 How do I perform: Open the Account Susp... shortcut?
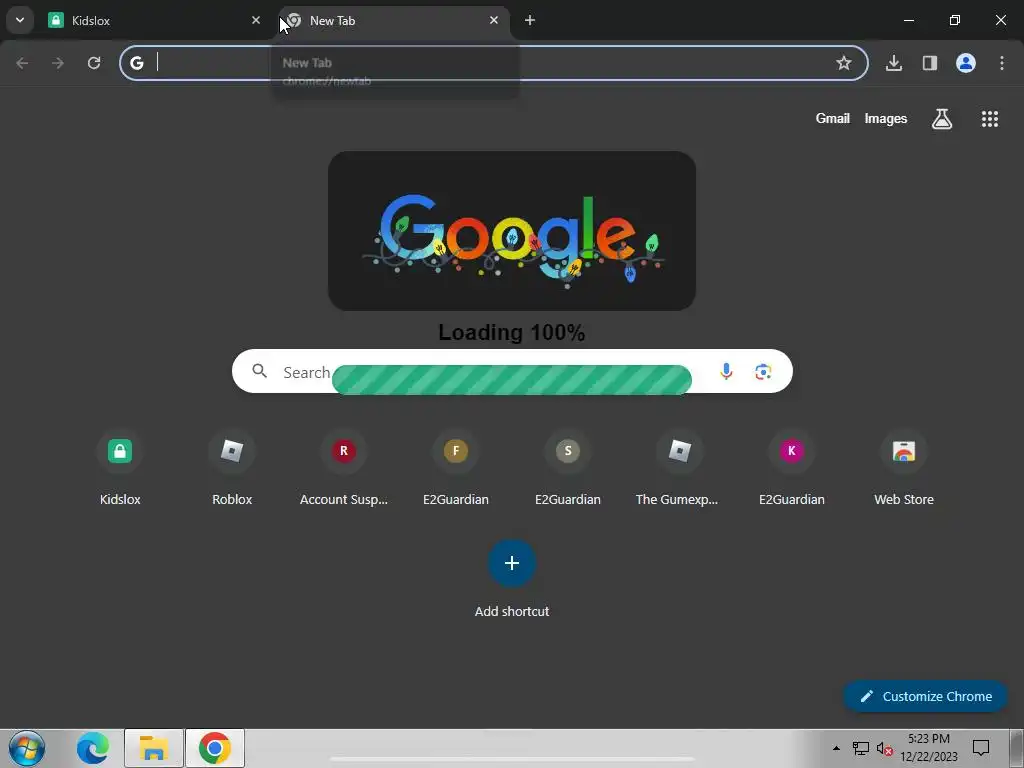pyautogui.click(x=344, y=468)
